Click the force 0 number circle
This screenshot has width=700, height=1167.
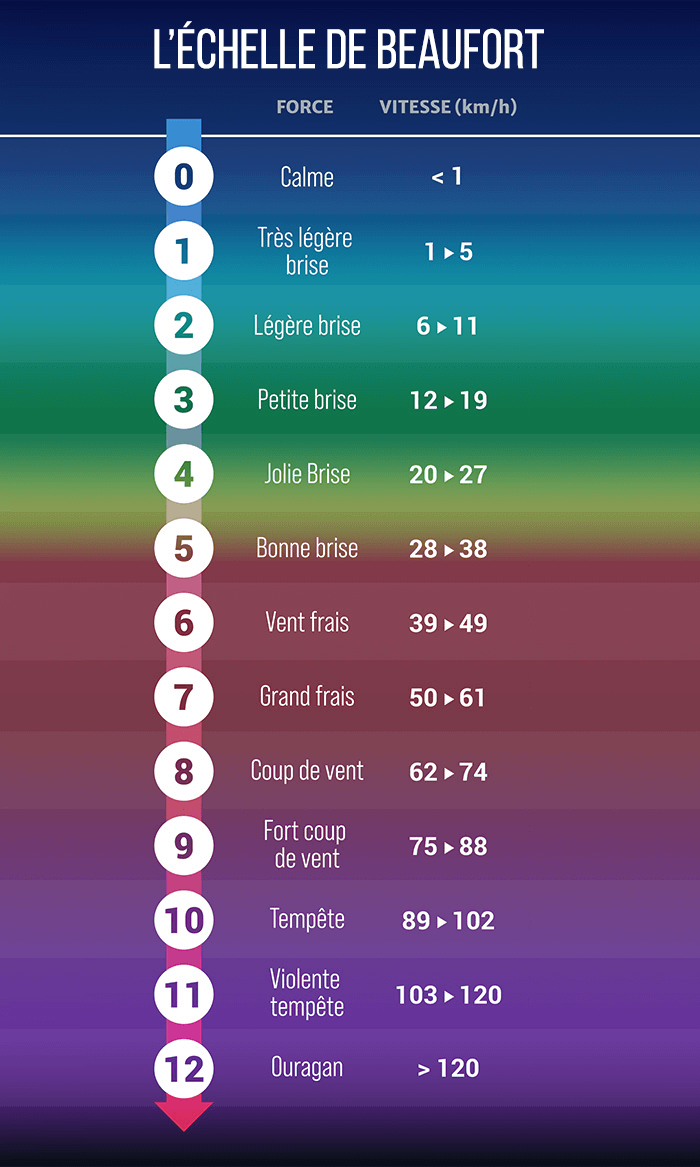click(183, 177)
